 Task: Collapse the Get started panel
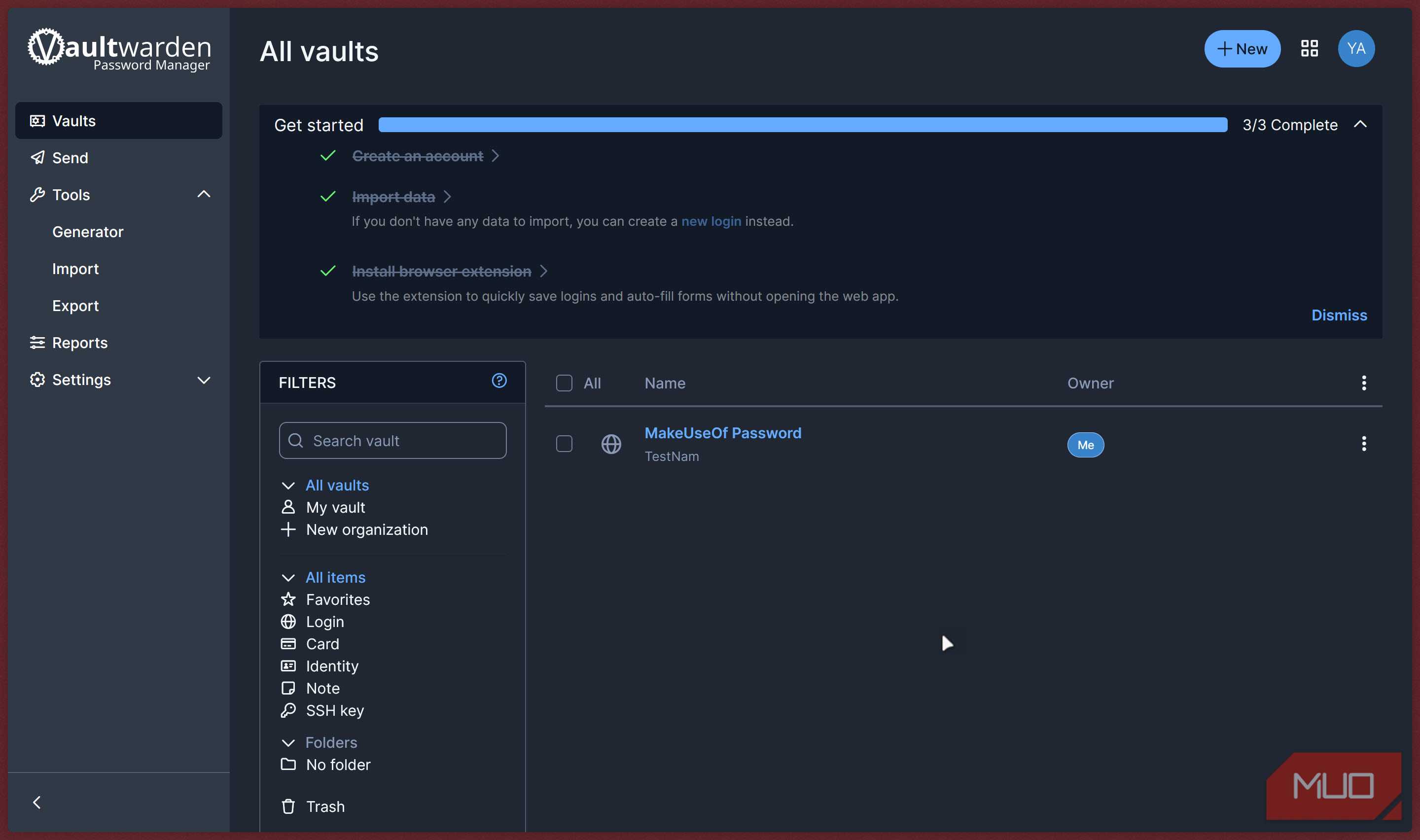coord(1360,125)
